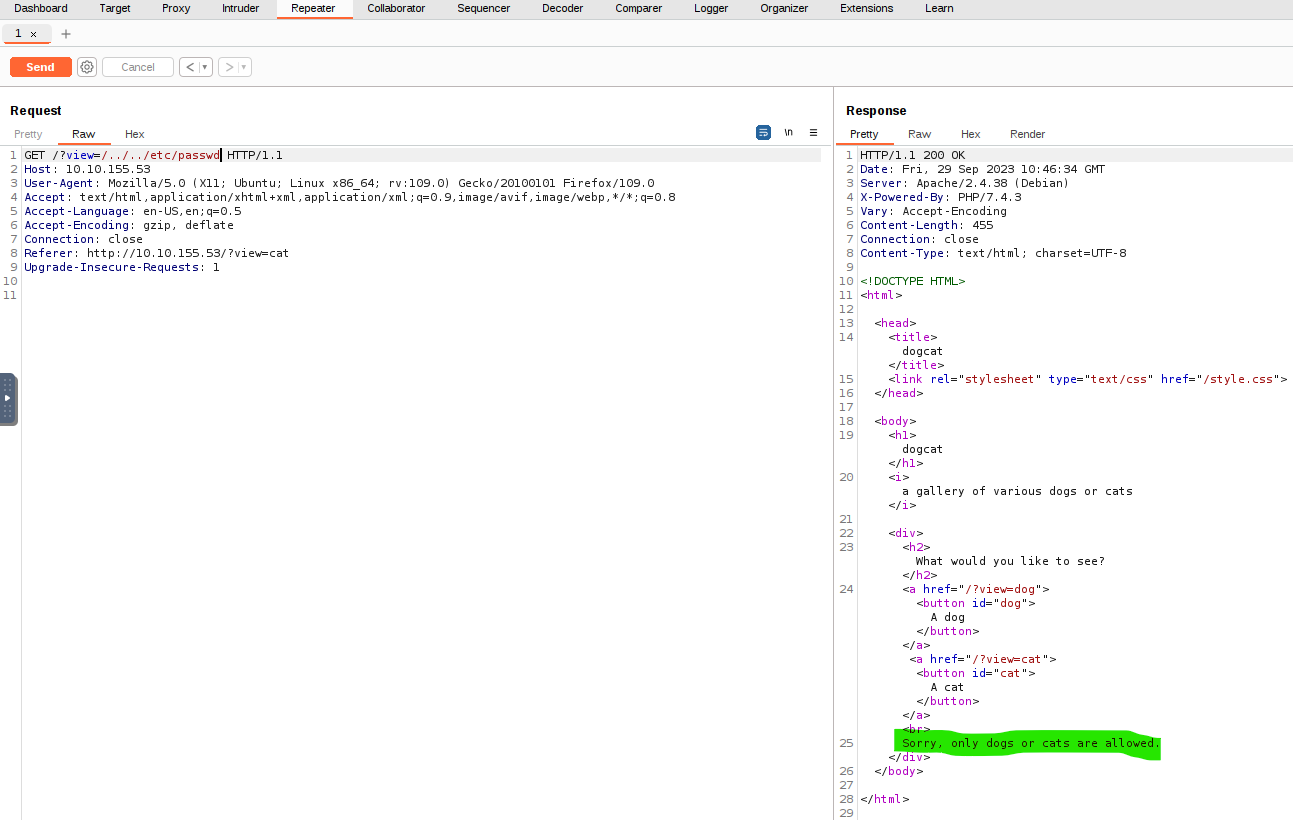Click the Cancel button
Viewport: 1293px width, 820px height.
click(x=138, y=67)
